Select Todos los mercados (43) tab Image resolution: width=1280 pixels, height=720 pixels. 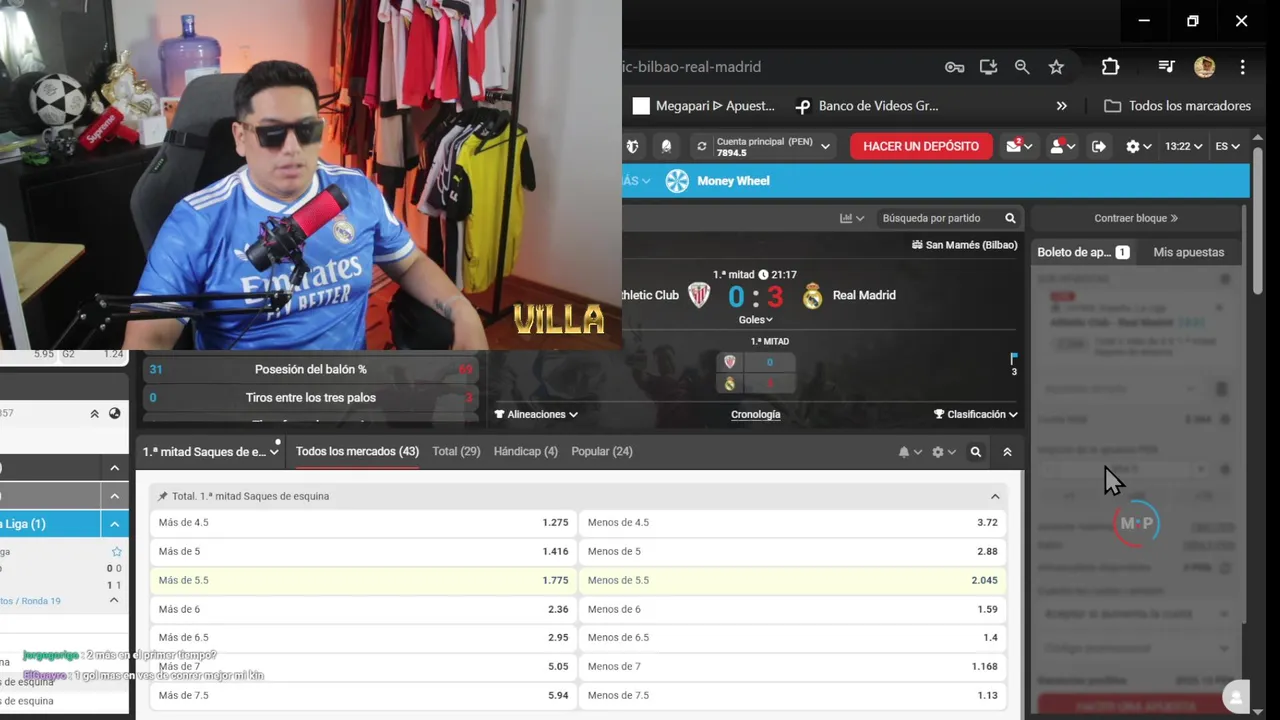click(357, 452)
